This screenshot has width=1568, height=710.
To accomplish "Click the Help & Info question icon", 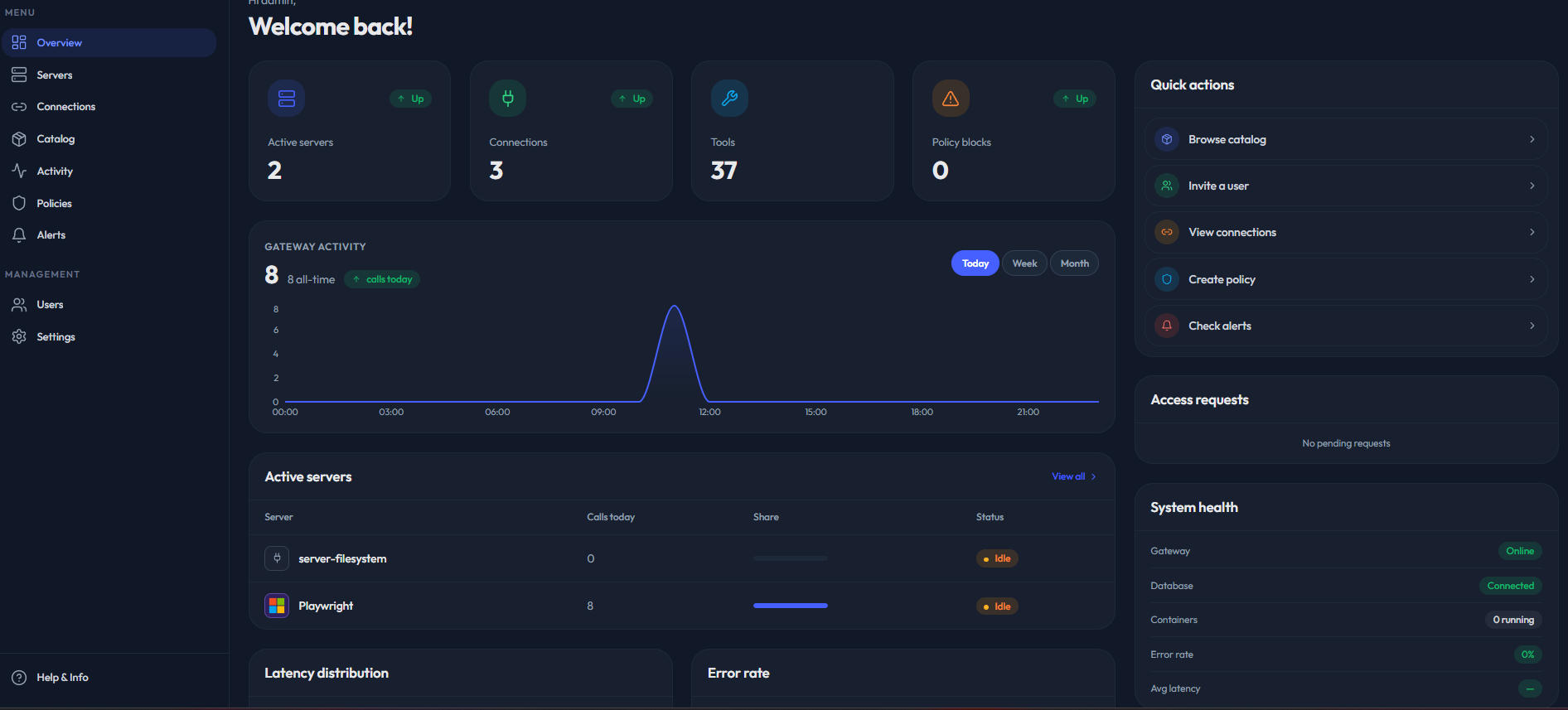I will [x=19, y=678].
